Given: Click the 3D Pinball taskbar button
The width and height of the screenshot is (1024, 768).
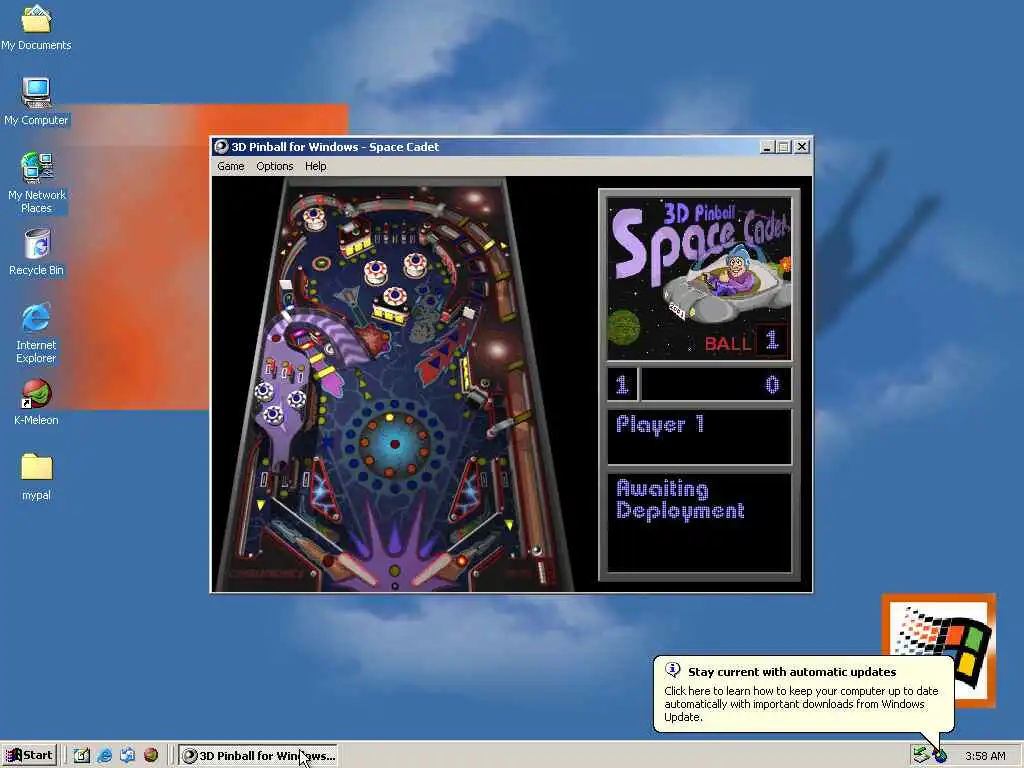Looking at the screenshot, I should [x=258, y=756].
